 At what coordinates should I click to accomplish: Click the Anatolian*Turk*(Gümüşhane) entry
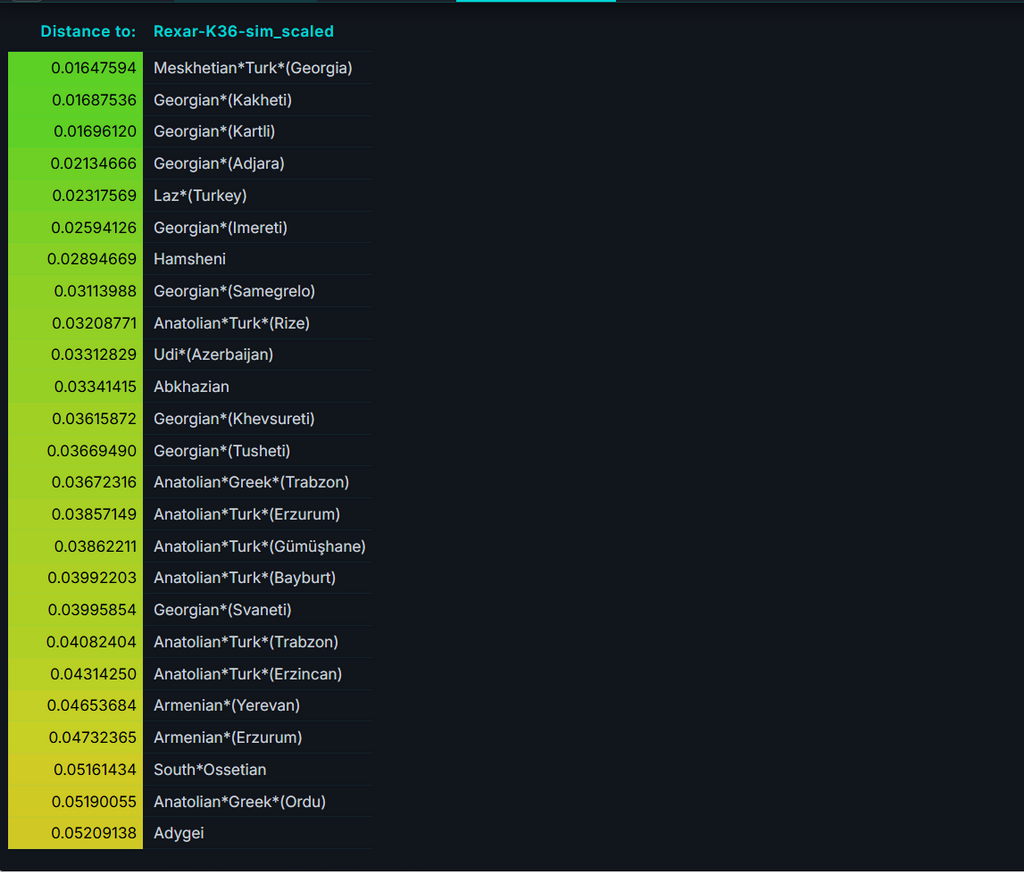[259, 546]
